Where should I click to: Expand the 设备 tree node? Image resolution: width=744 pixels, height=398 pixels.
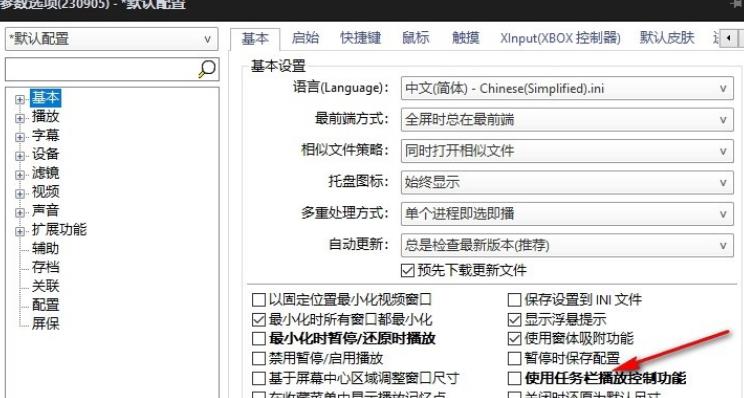[x=20, y=156]
